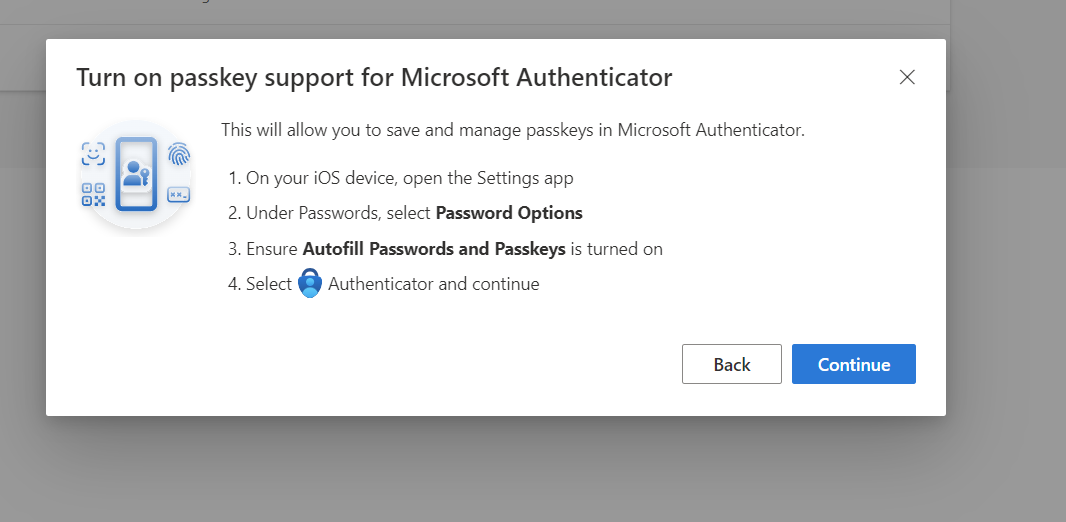Click the "Under Passwords, select" text in step 2
The width and height of the screenshot is (1066, 522).
(339, 213)
